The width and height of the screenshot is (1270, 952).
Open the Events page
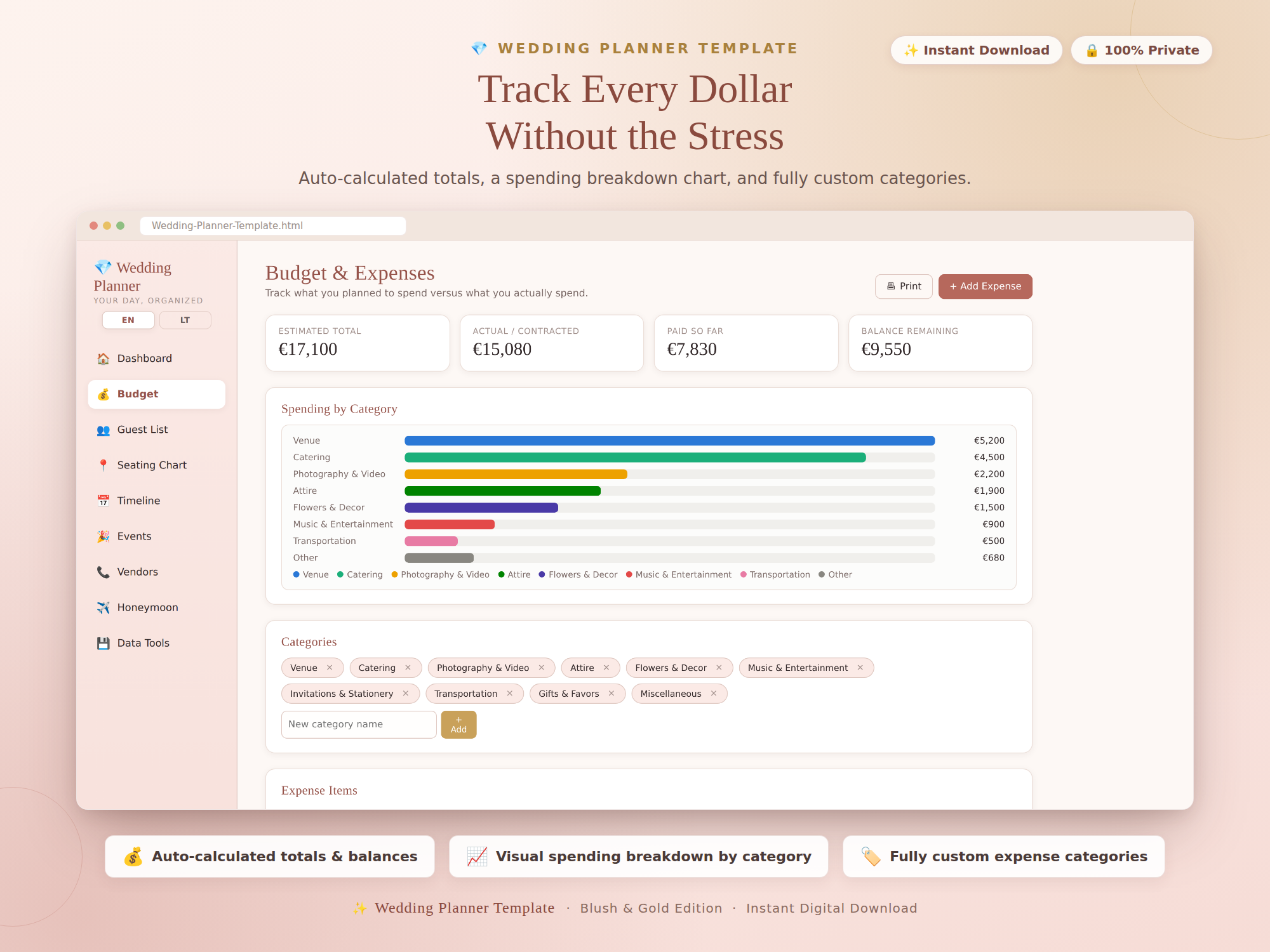pyautogui.click(x=156, y=536)
